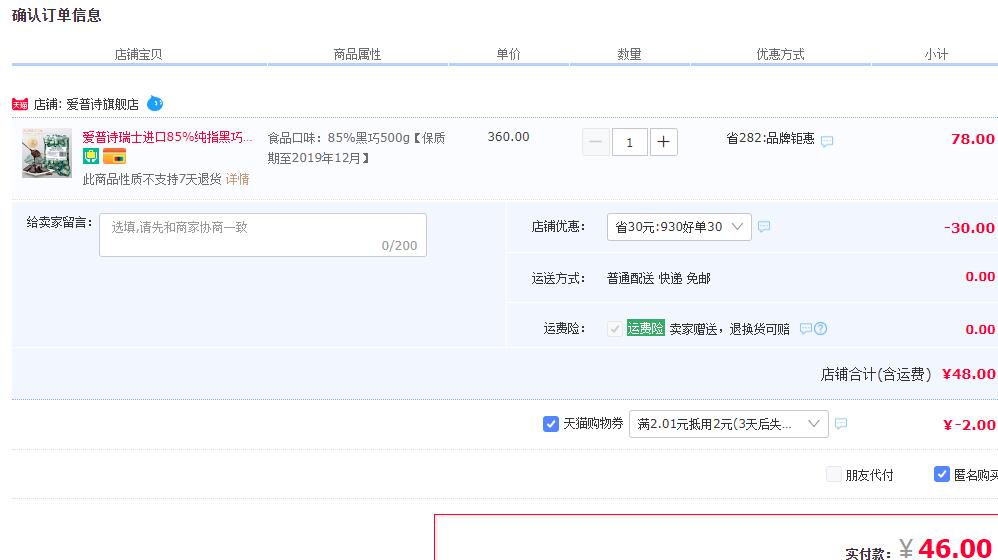Click the 店铺合计(含运费) label

pos(876,374)
